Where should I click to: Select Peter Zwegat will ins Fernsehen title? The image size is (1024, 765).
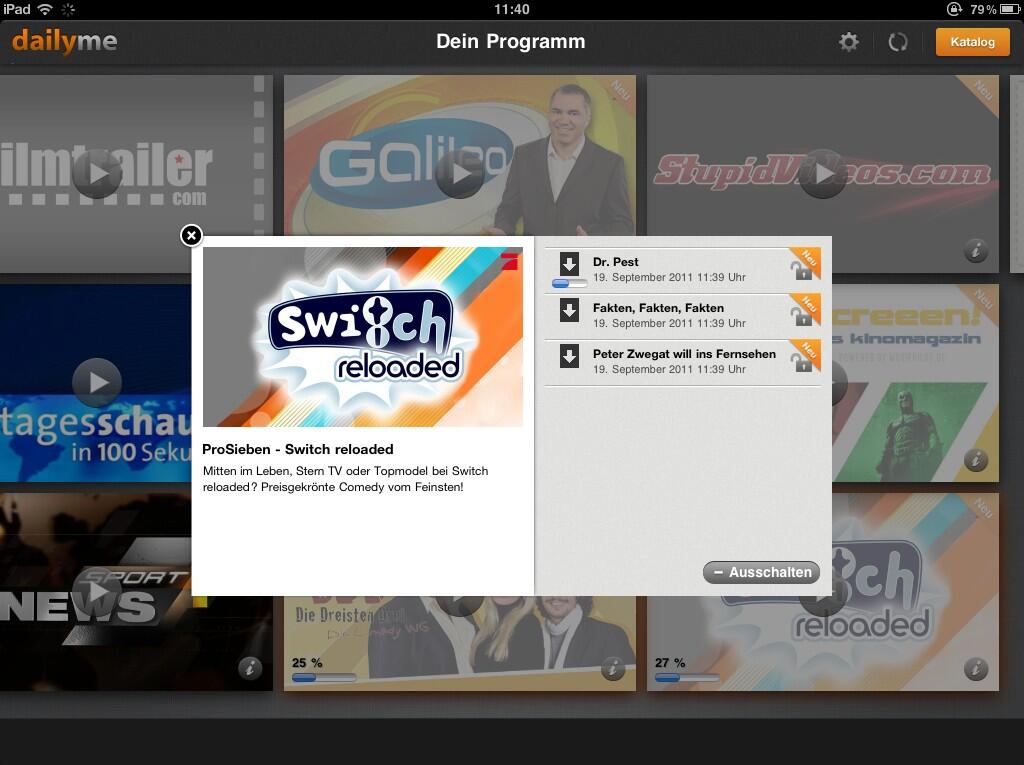(684, 353)
